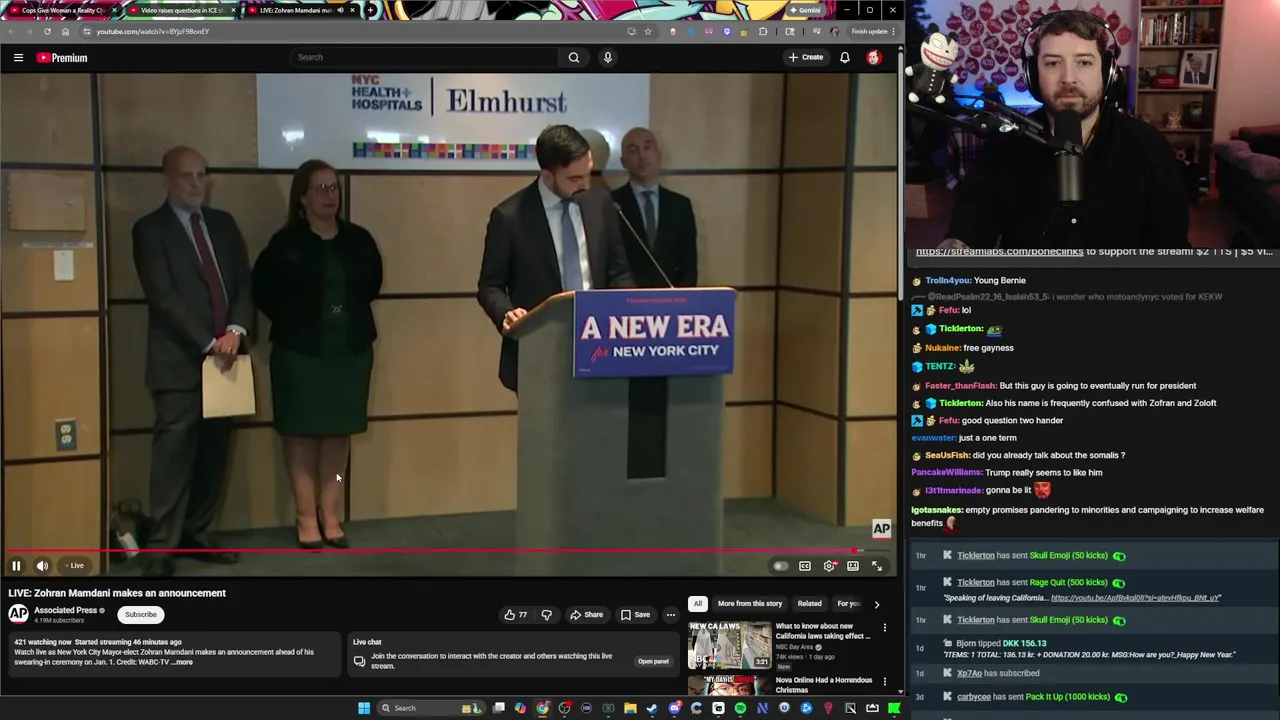The height and width of the screenshot is (720, 1280).
Task: Toggle the autoplay switch in the player
Action: pyautogui.click(x=780, y=566)
